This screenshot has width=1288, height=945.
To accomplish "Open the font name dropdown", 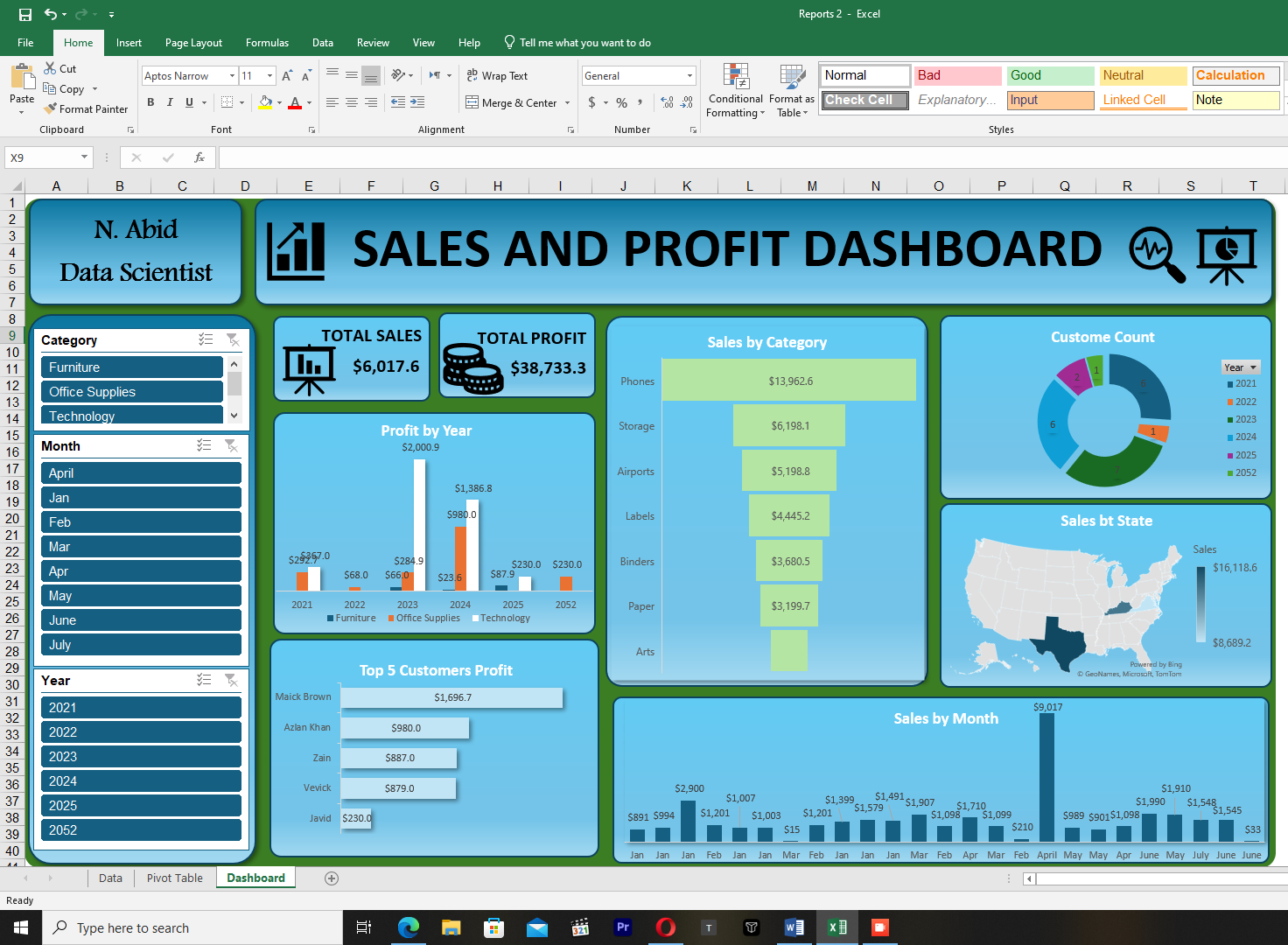I will 232,76.
